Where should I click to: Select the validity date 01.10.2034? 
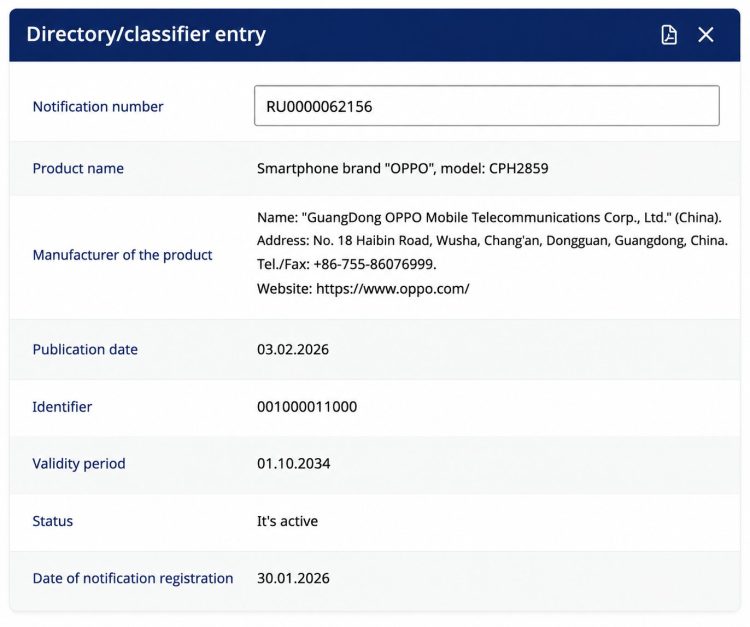pyautogui.click(x=293, y=464)
